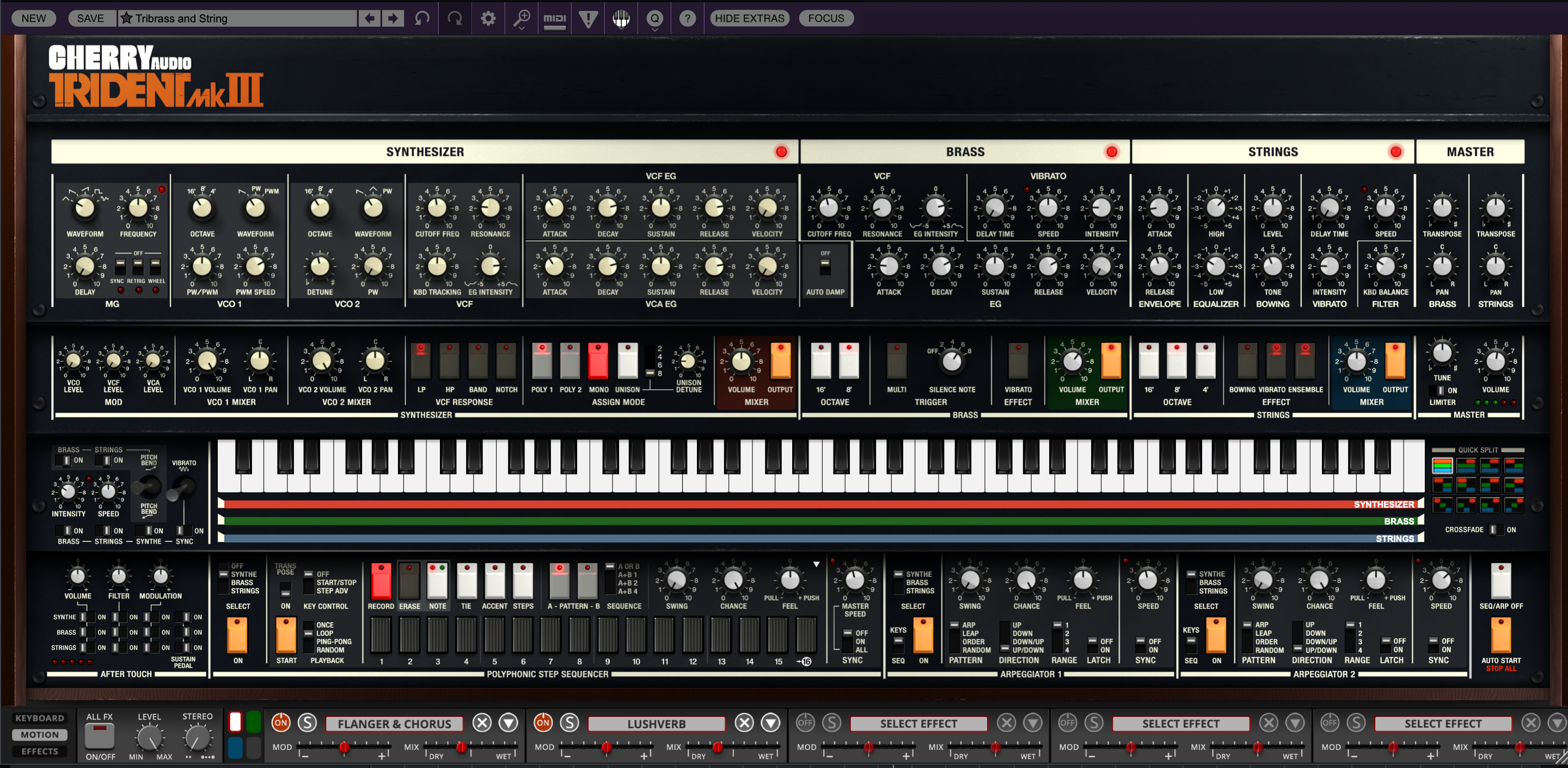Click the Flanger & Chorus MIX slider
This screenshot has height=768, width=1568.
(463, 747)
